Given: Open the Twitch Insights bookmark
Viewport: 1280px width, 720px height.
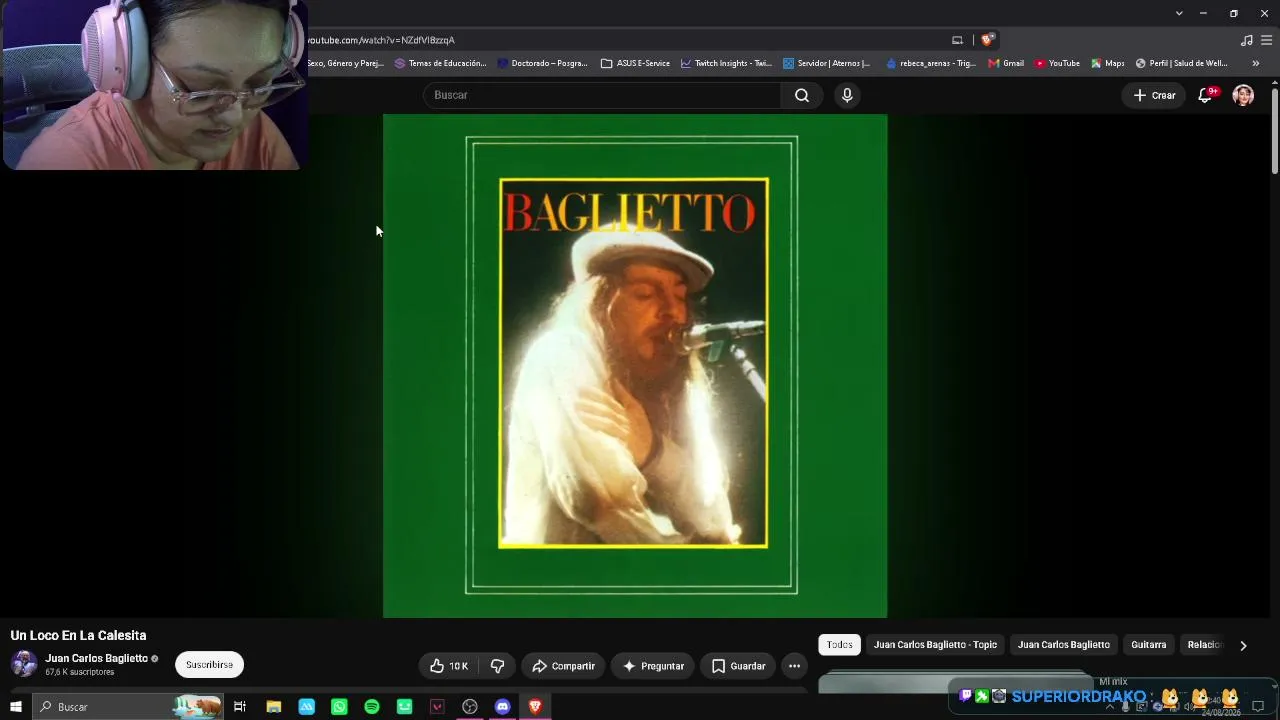Looking at the screenshot, I should [x=726, y=63].
